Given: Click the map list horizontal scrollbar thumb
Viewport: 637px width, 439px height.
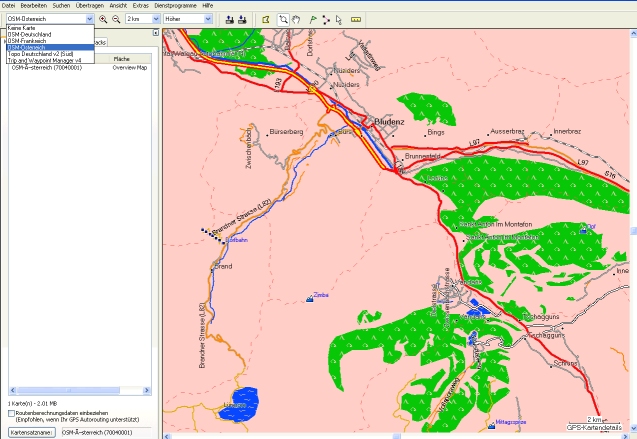Looking at the screenshot, I should [x=68, y=390].
